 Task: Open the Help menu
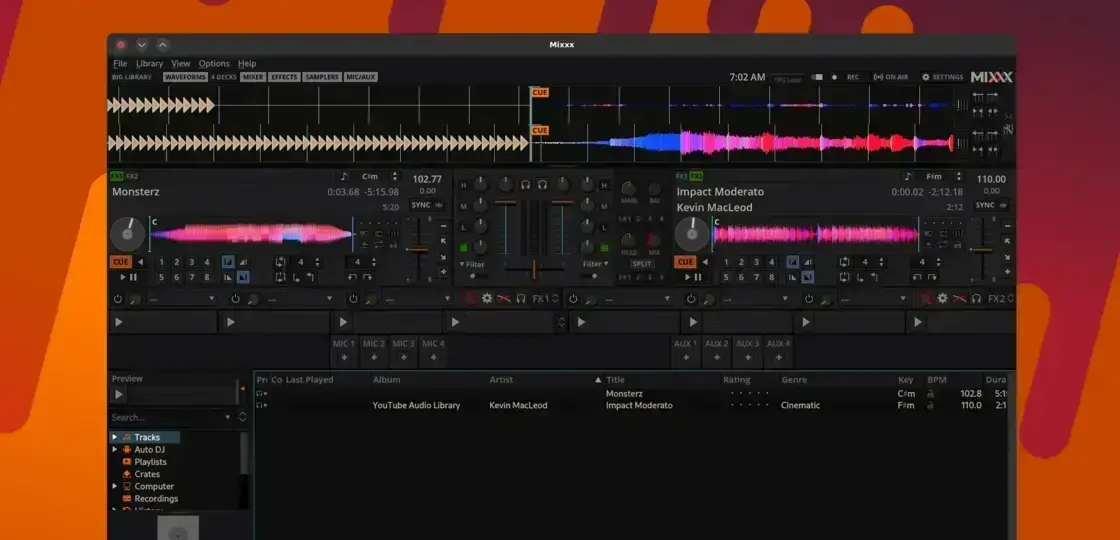coord(247,64)
